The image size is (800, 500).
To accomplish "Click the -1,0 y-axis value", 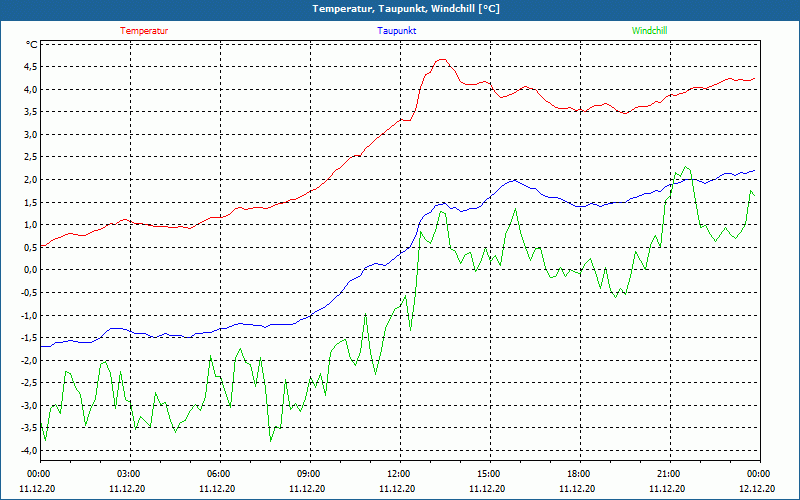I will (x=29, y=315).
